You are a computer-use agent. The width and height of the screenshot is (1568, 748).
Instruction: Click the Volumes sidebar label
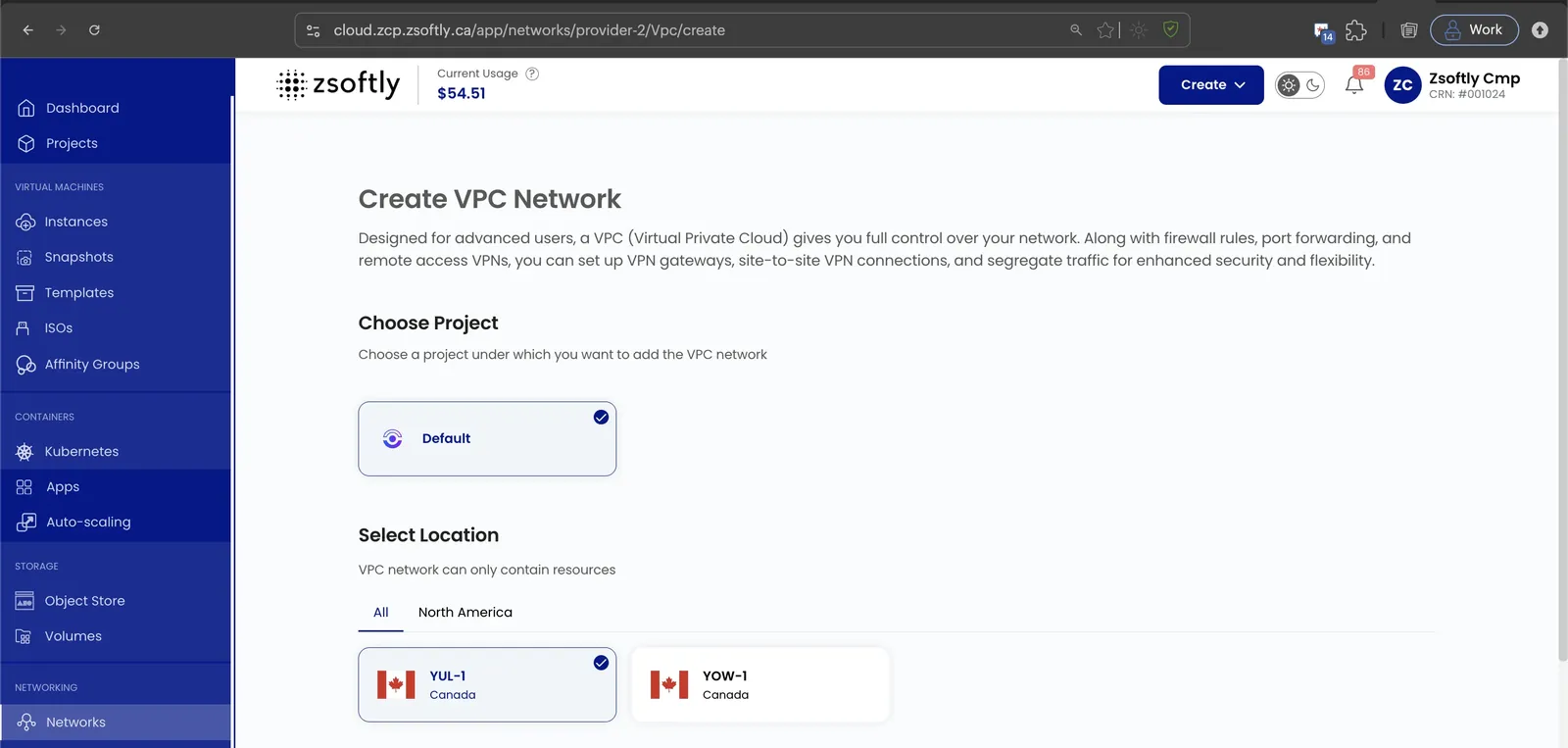73,636
